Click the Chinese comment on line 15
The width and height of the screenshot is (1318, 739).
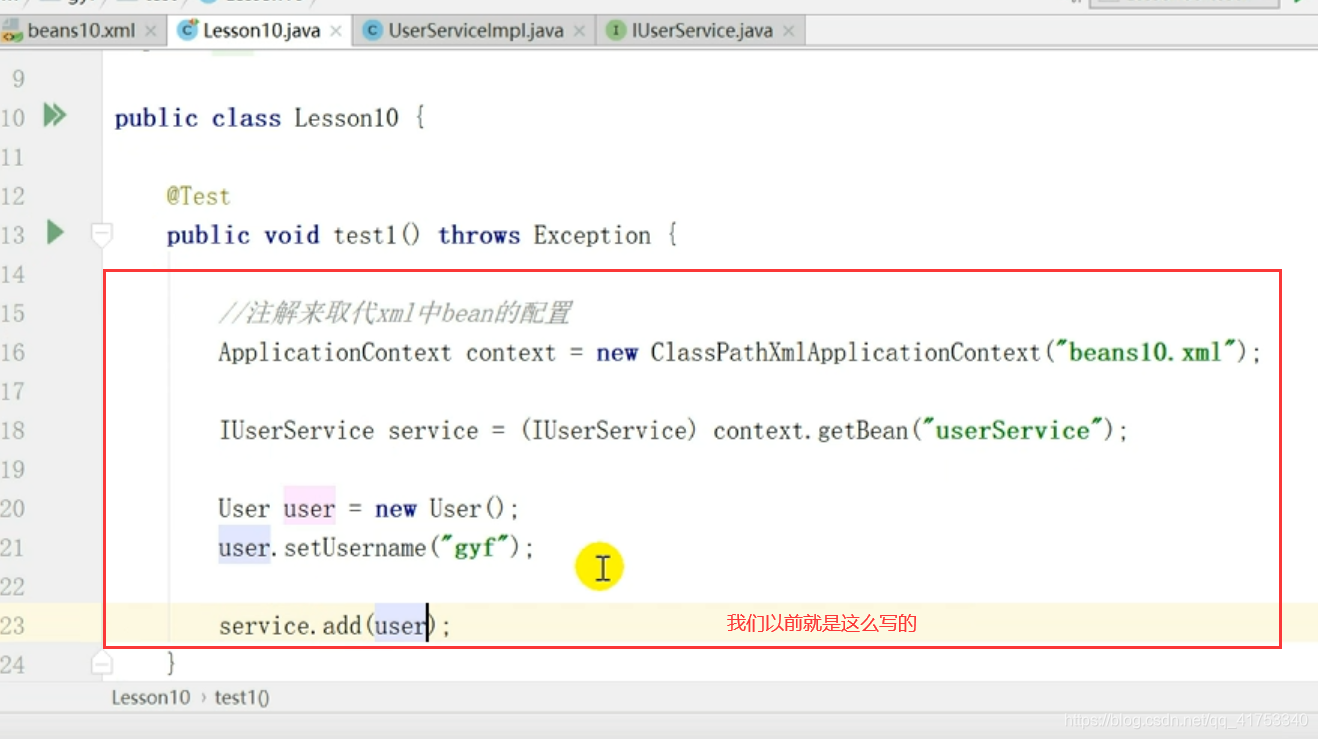click(x=395, y=313)
